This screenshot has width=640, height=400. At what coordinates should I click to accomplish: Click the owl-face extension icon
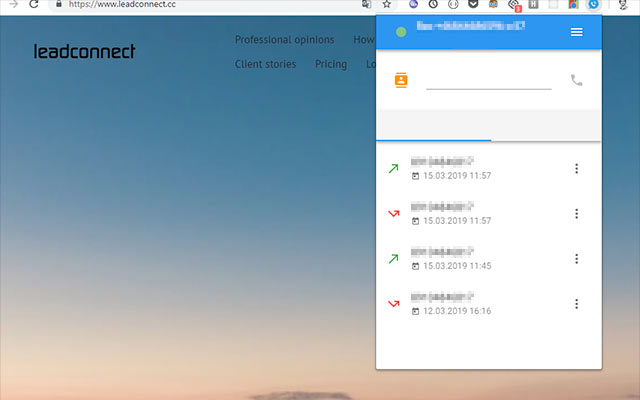(x=493, y=4)
